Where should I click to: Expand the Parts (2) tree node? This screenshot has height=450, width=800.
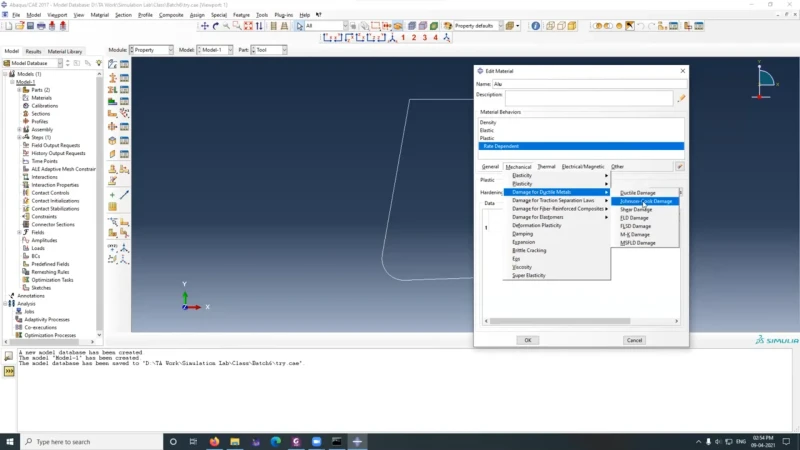[19, 90]
